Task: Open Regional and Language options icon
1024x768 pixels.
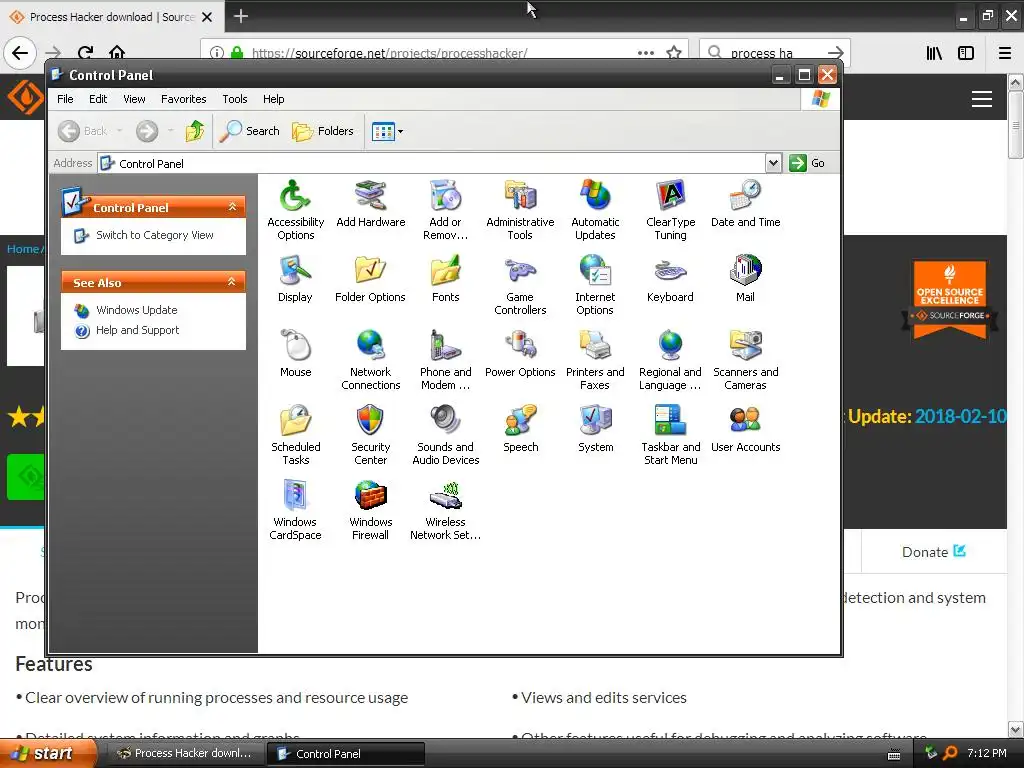Action: (670, 360)
